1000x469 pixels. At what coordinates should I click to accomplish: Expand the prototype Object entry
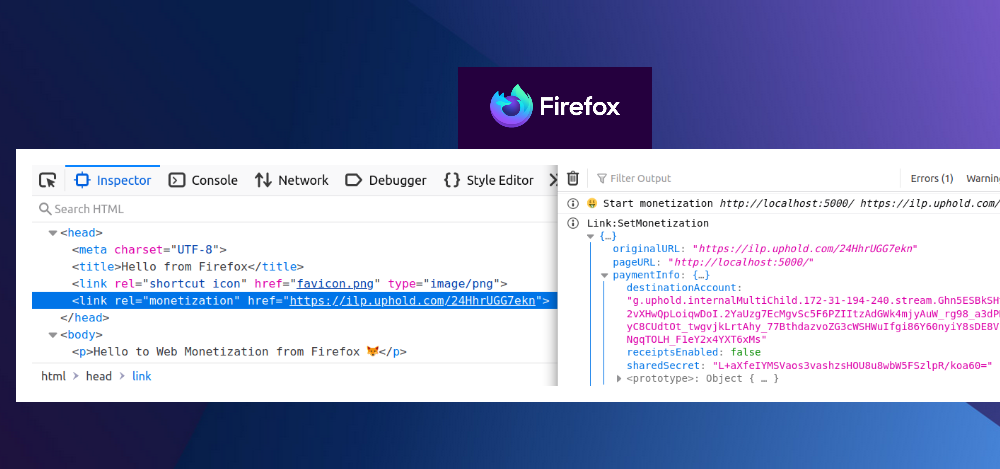click(619, 379)
